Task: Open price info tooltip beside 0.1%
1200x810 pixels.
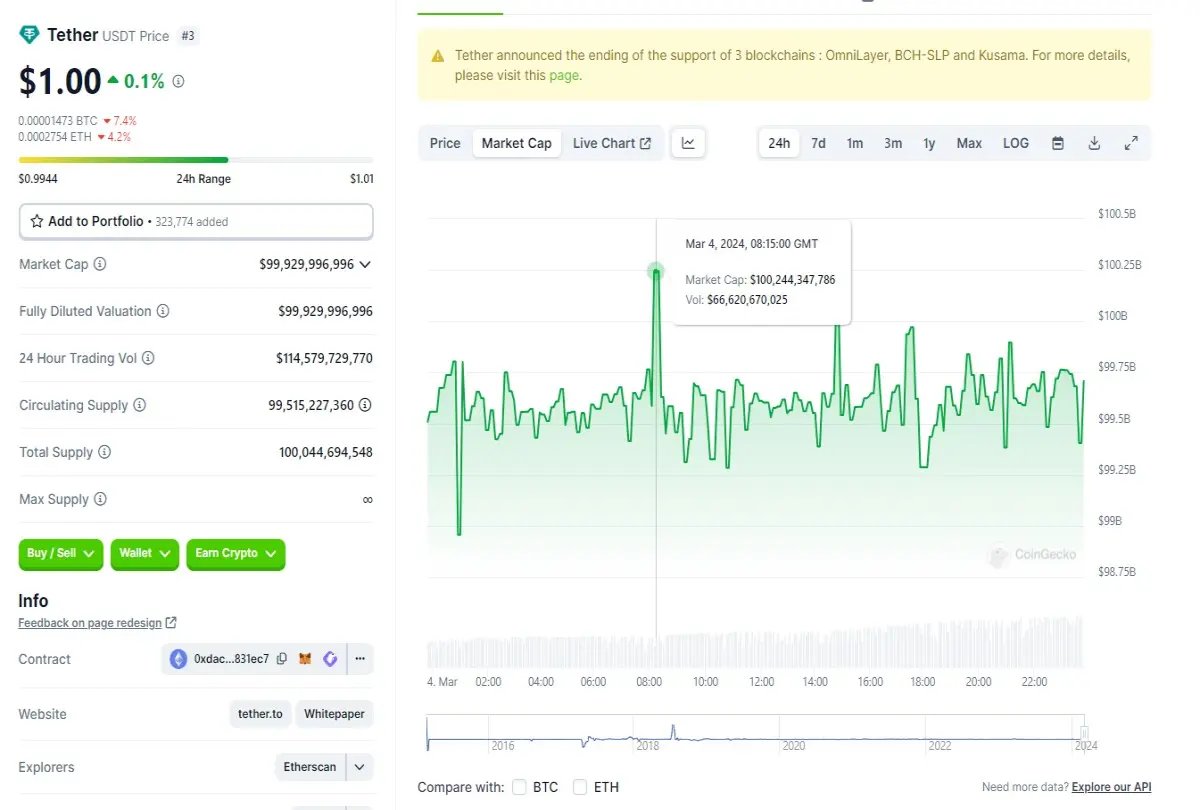Action: click(178, 82)
